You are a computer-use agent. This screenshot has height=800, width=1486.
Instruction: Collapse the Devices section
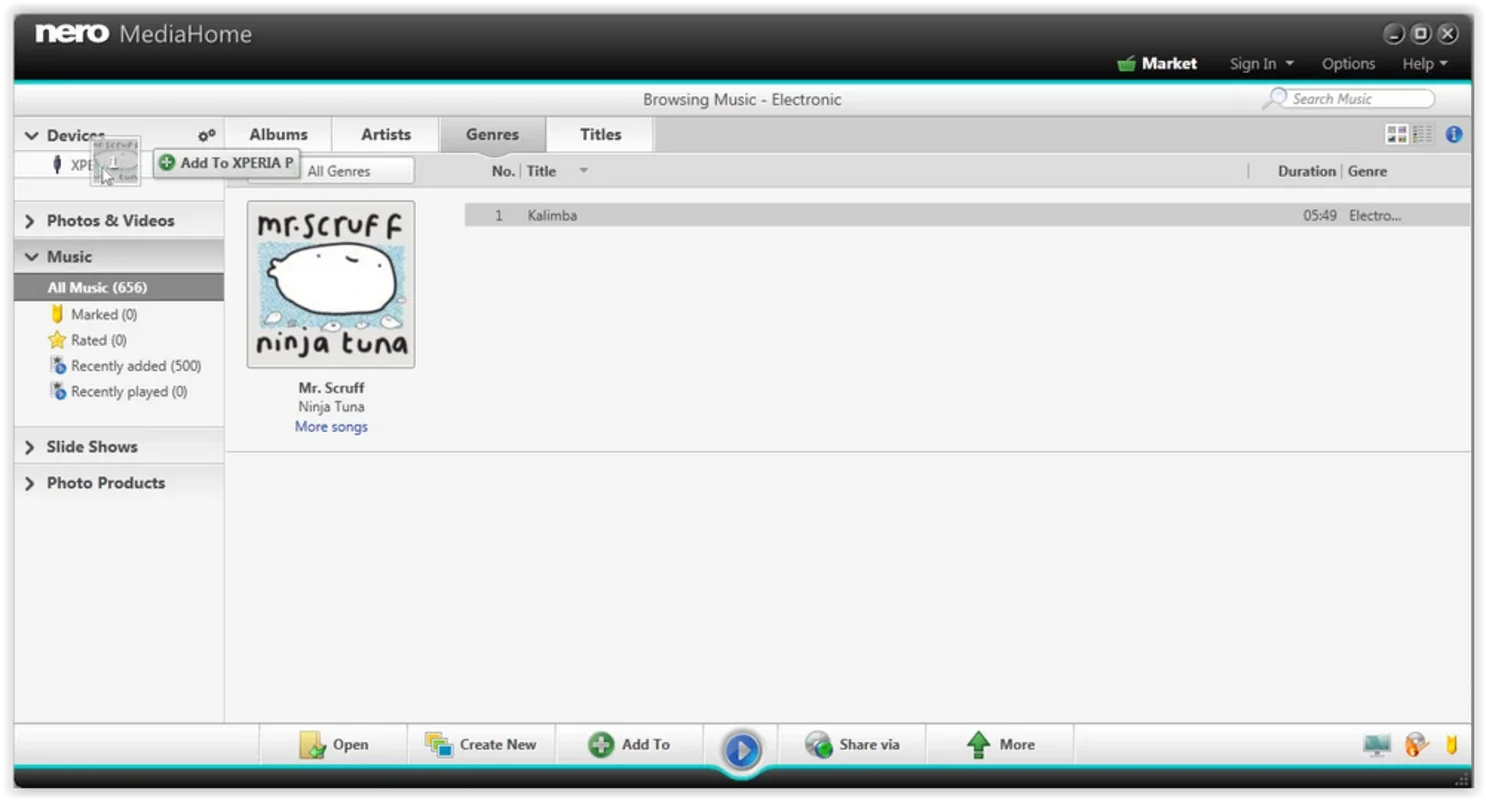(31, 136)
